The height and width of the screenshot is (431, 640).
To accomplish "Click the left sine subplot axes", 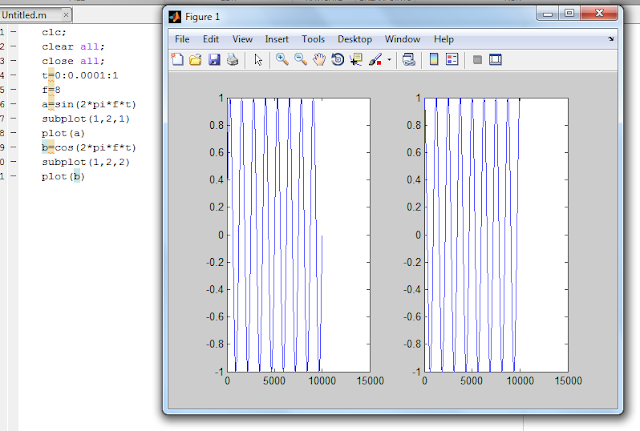I will point(299,235).
